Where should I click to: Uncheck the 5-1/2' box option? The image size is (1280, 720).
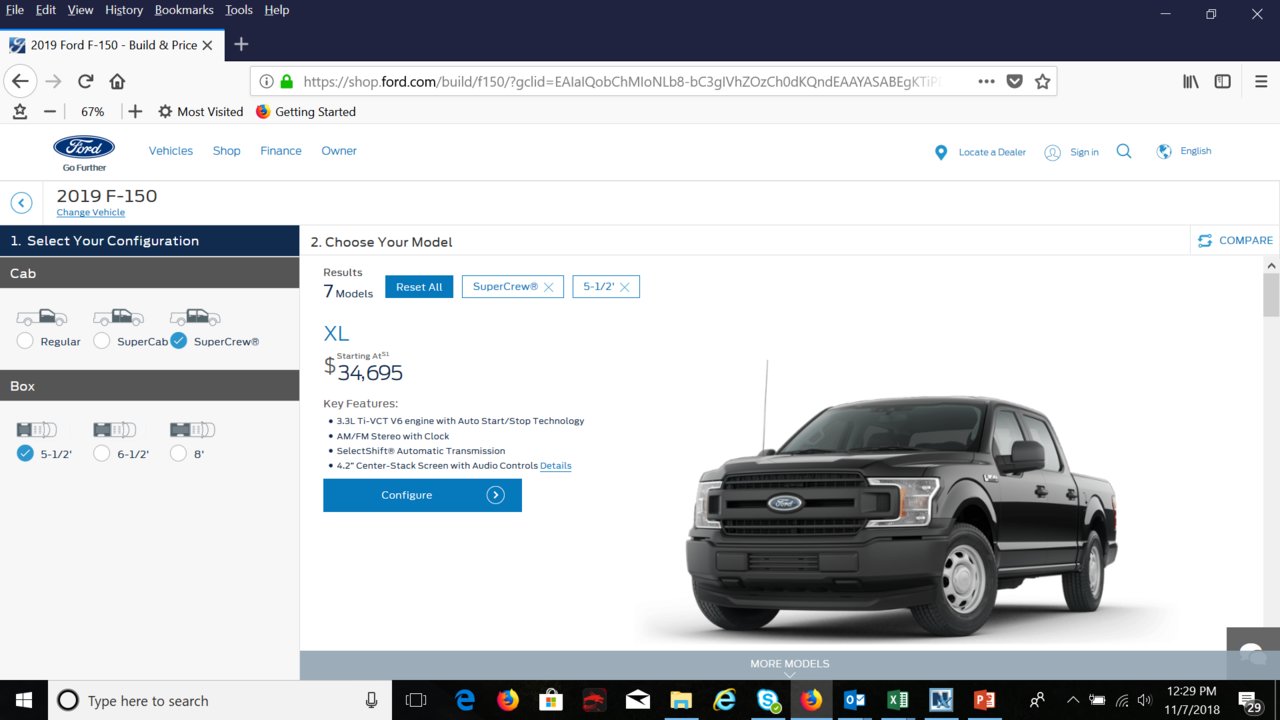(25, 453)
